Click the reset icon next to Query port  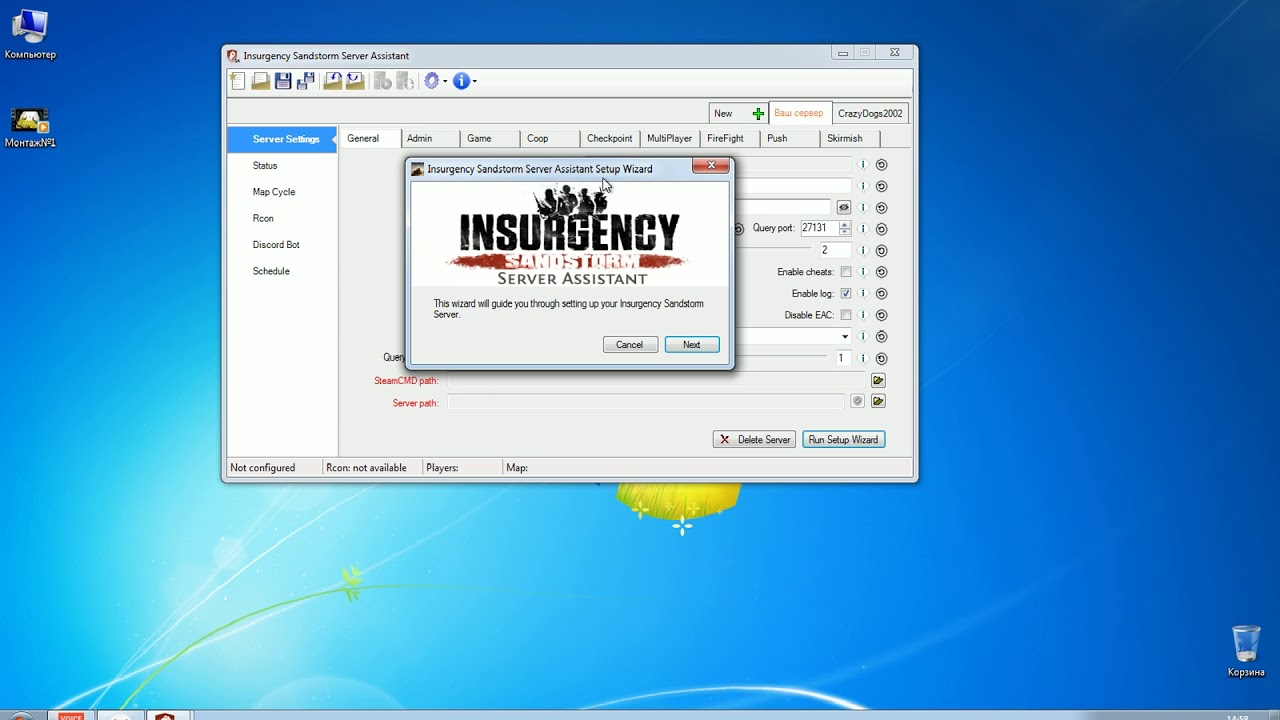coord(881,229)
